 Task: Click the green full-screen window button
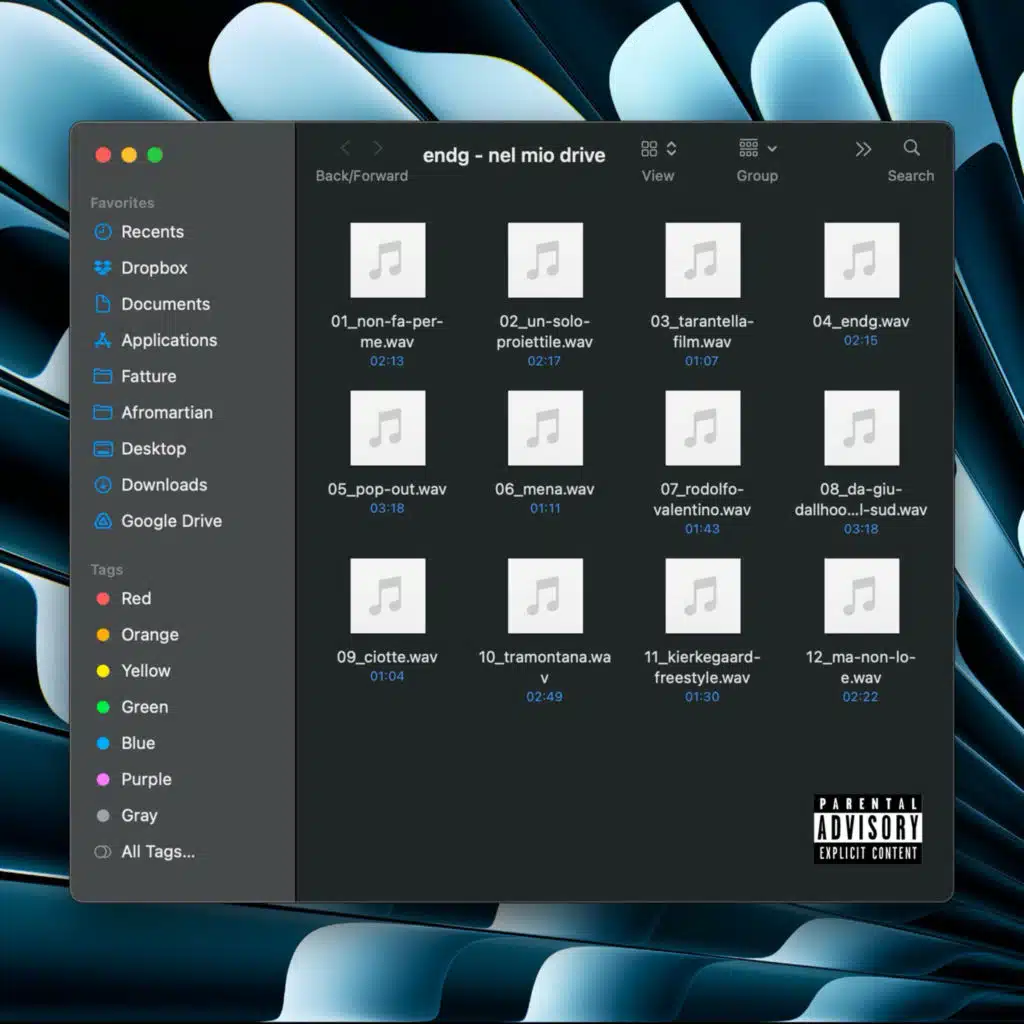155,155
